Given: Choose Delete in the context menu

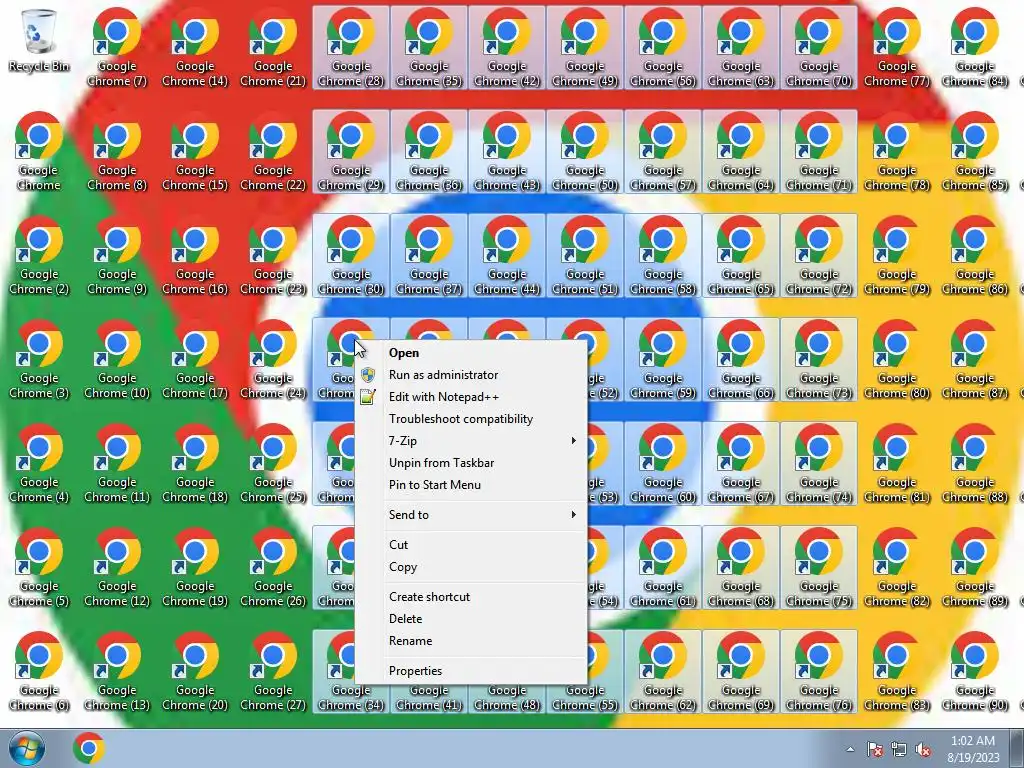Looking at the screenshot, I should pos(470,619).
